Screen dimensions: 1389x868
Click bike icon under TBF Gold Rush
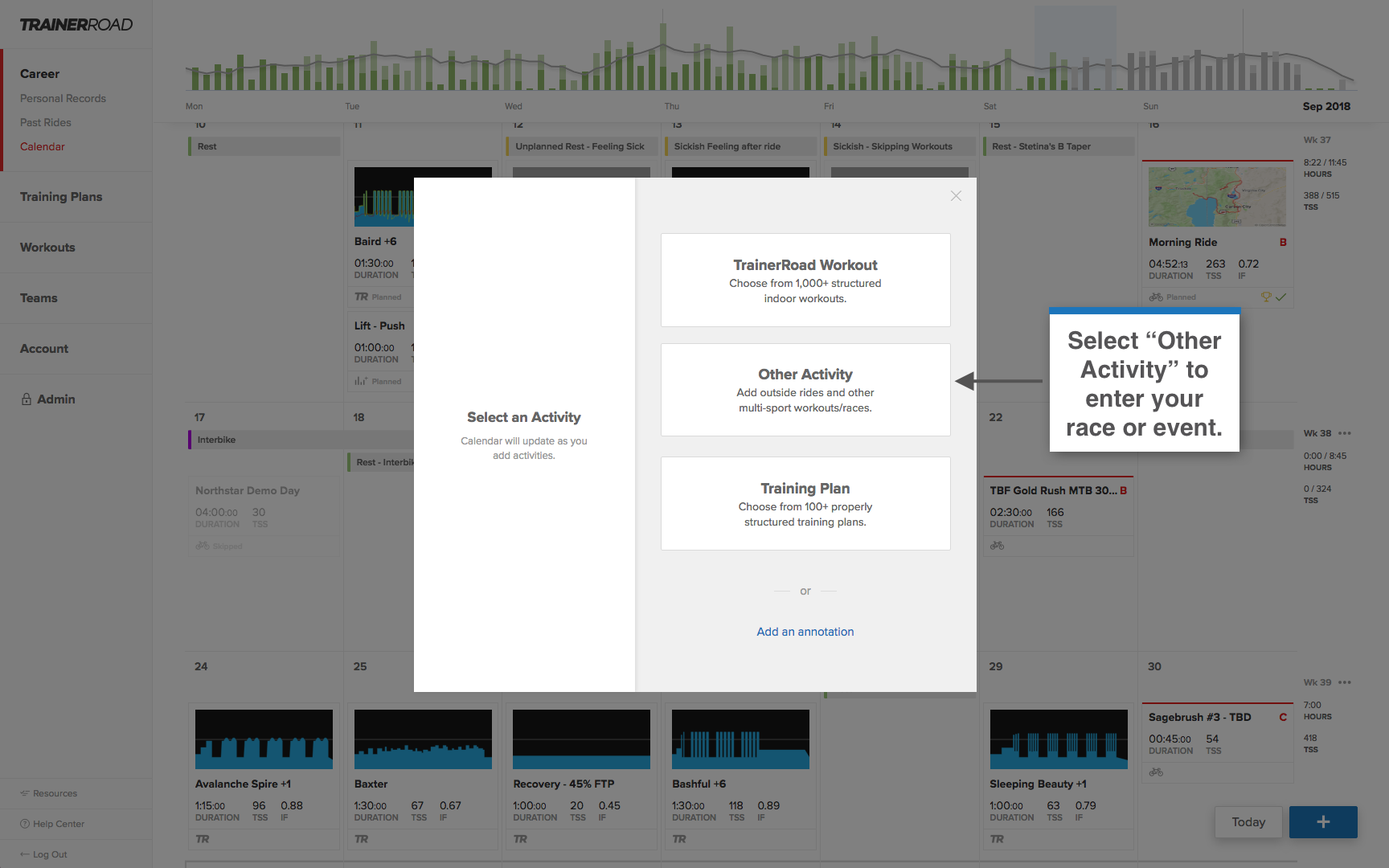click(x=997, y=546)
